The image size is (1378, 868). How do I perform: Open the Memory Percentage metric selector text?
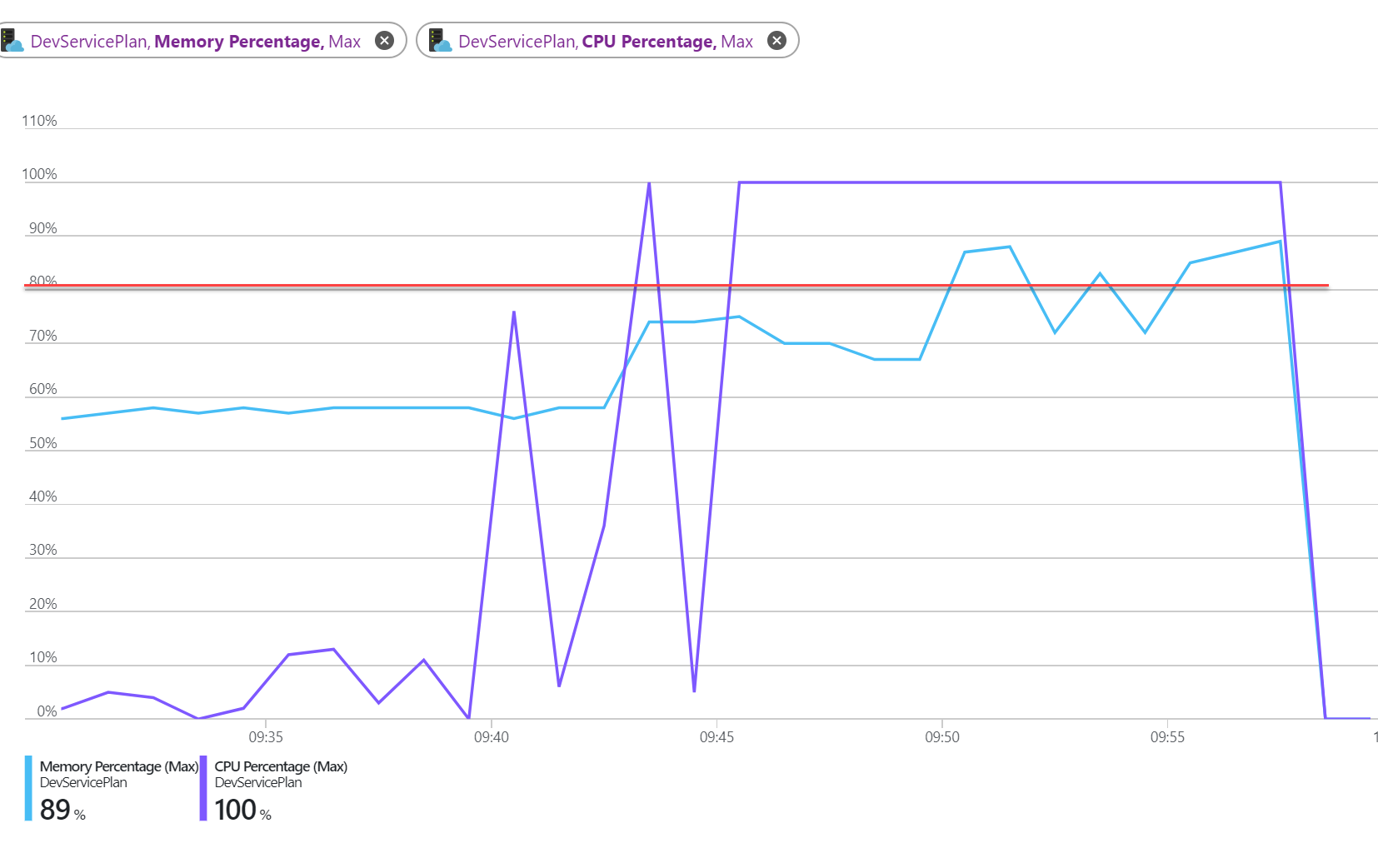point(196,42)
